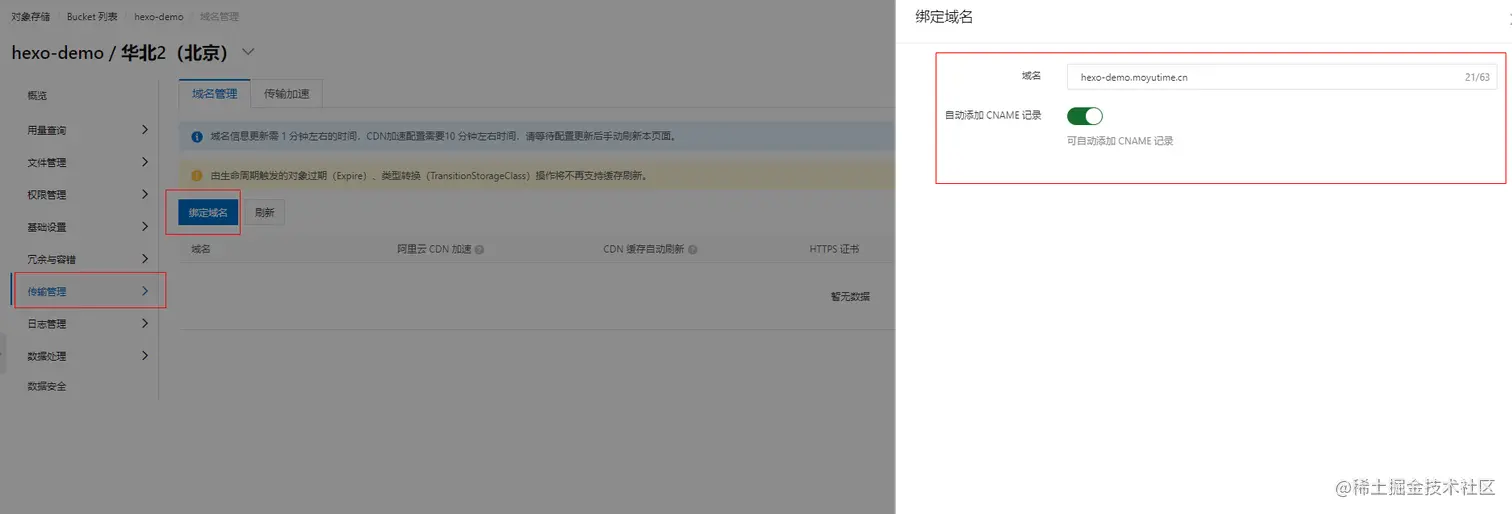Click the 可自动添加 CNAME 记录 hint text
Screen dimensions: 1512x514
click(x=1120, y=142)
